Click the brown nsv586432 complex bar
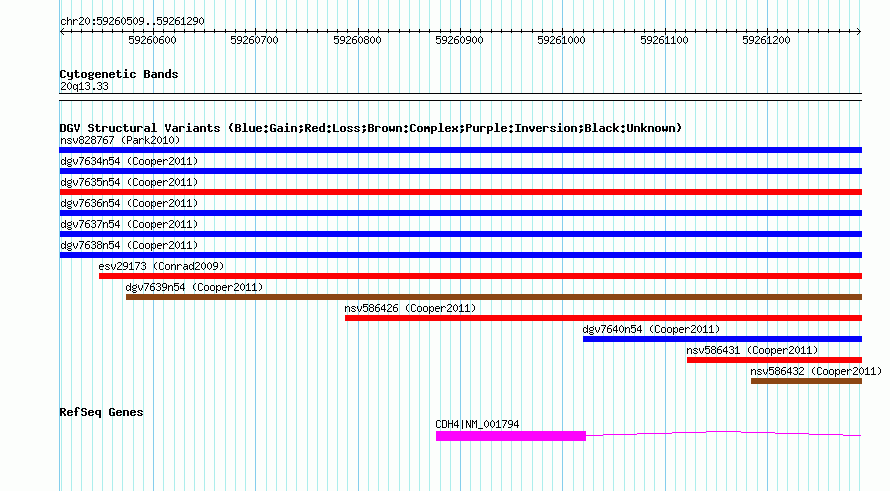 [x=806, y=381]
